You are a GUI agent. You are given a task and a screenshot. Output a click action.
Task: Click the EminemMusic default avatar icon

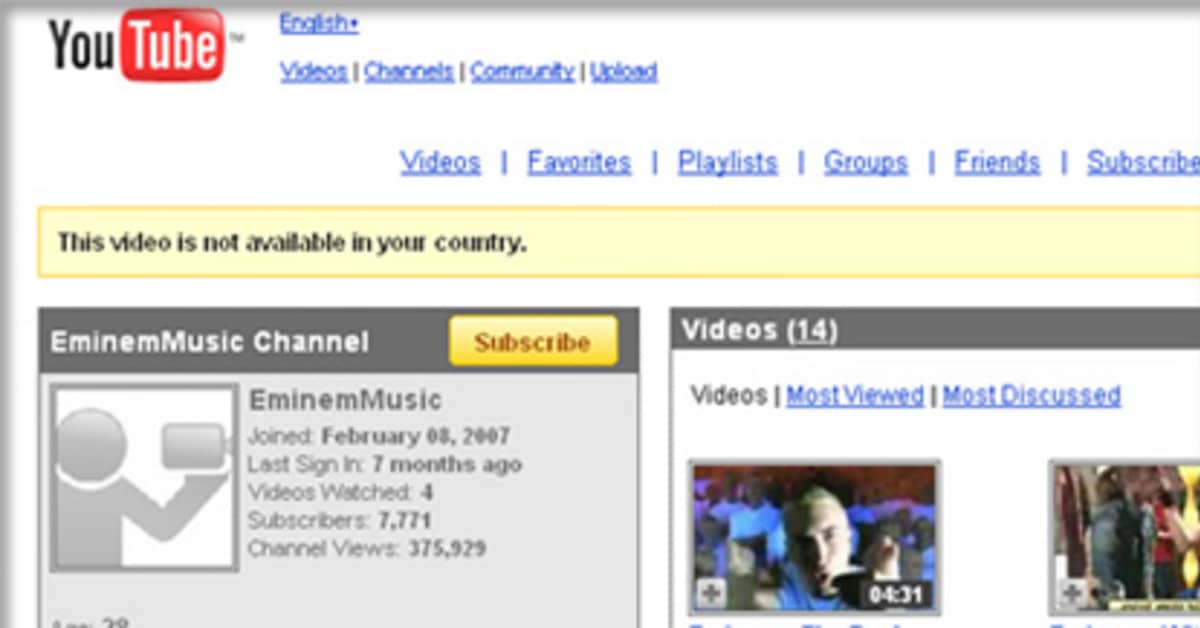click(144, 477)
